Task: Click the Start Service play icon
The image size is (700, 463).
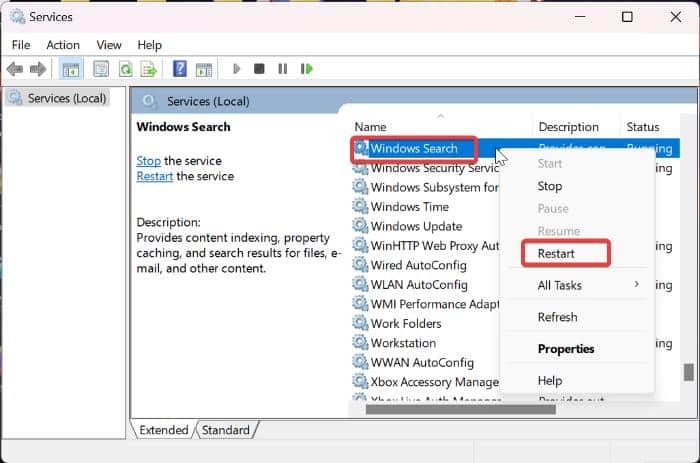Action: pyautogui.click(x=237, y=69)
